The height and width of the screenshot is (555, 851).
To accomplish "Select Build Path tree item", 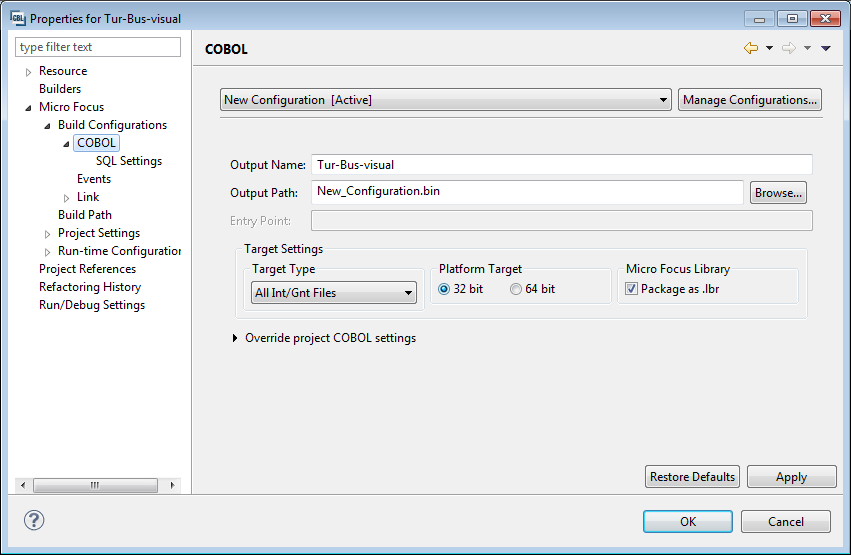I will (x=84, y=215).
